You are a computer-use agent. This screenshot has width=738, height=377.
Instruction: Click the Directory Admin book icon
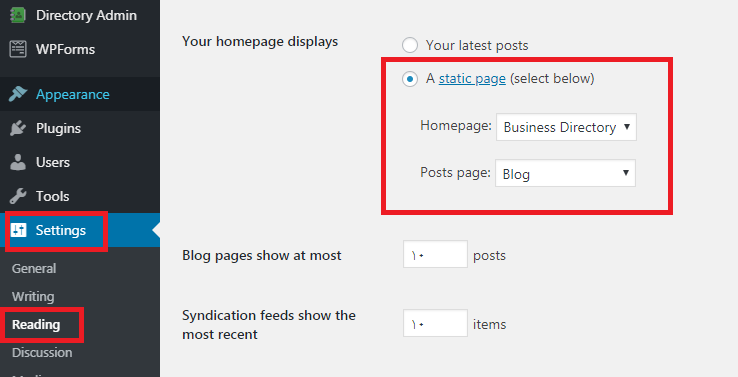coord(18,15)
